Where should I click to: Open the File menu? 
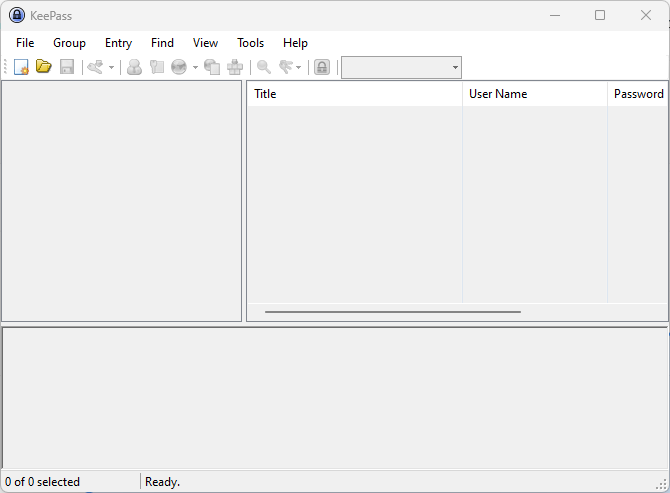tap(25, 43)
